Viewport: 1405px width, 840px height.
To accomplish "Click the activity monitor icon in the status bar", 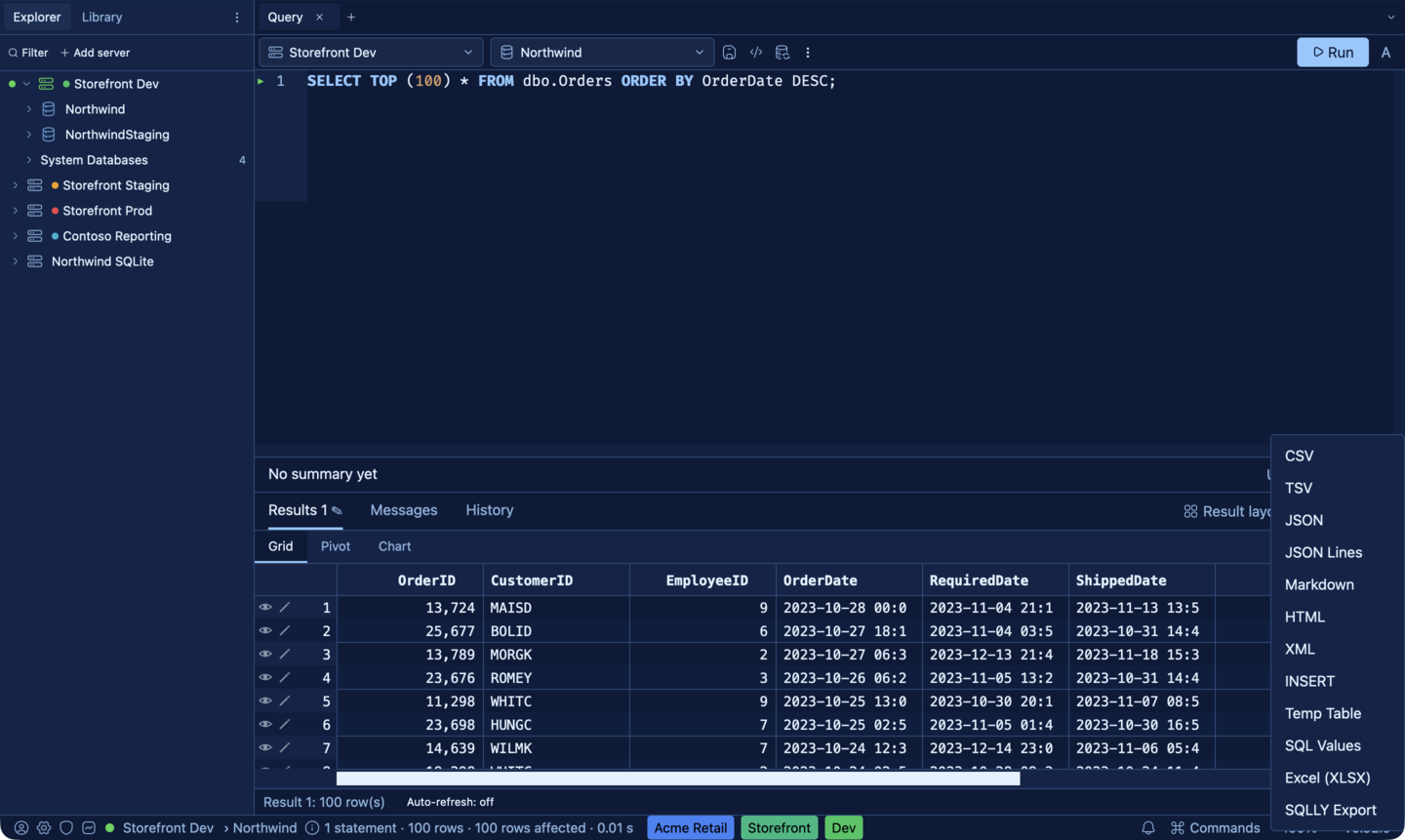I will click(x=89, y=828).
